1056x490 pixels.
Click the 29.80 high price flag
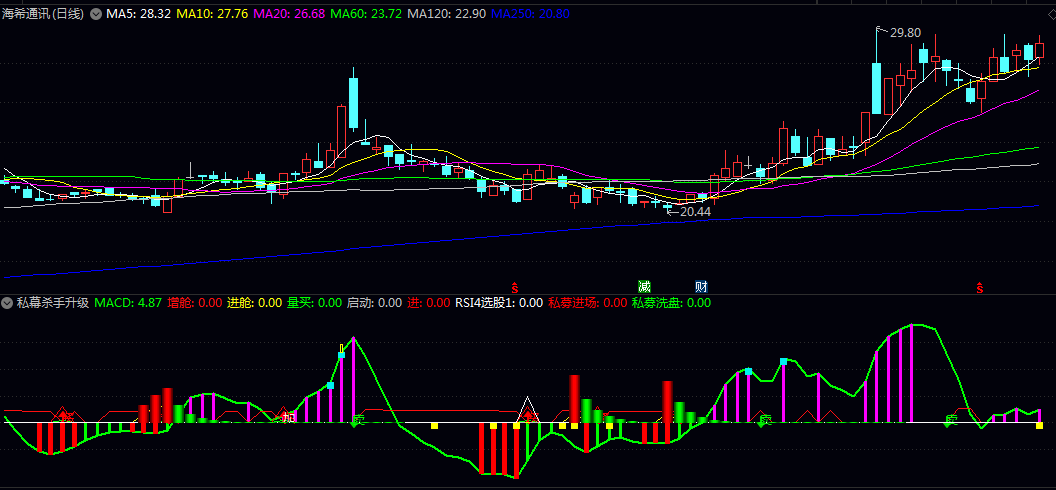tap(903, 32)
